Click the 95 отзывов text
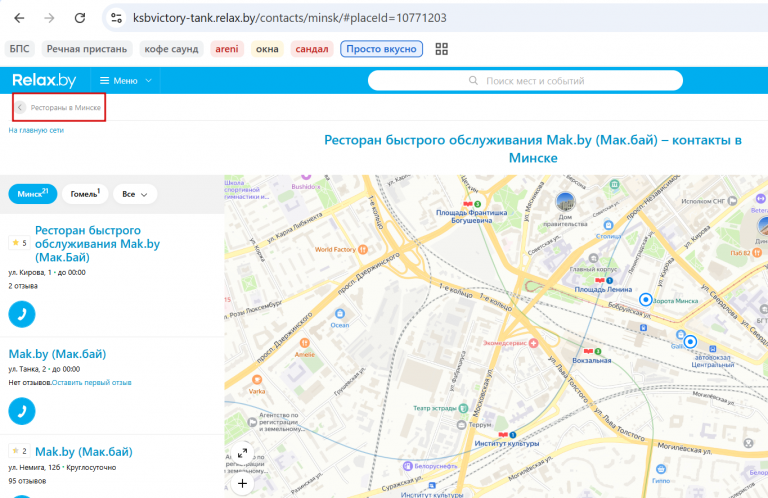 coord(27,481)
